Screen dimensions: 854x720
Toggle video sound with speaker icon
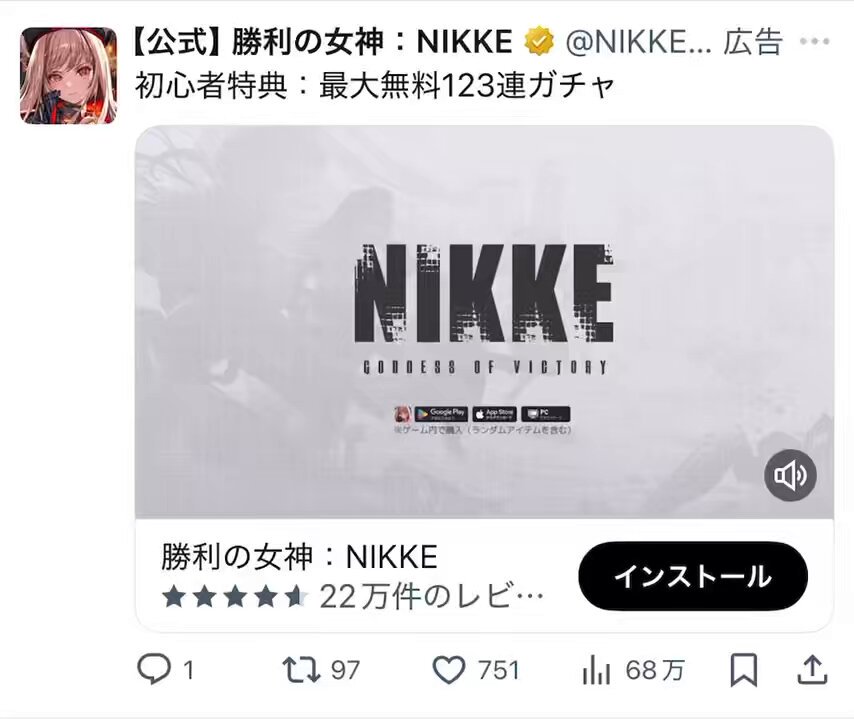click(790, 475)
